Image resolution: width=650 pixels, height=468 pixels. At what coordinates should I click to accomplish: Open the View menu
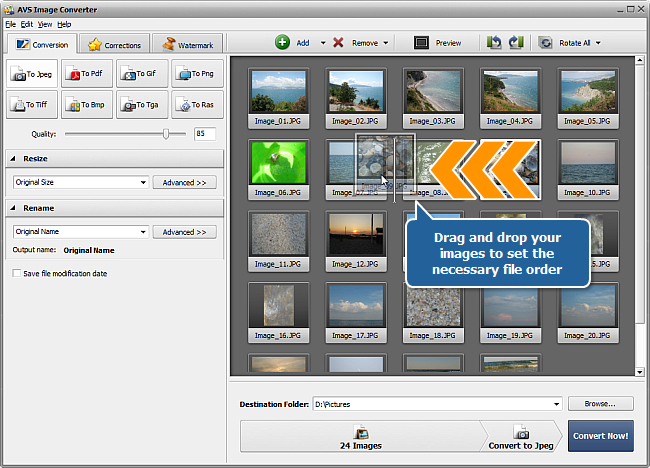click(x=45, y=24)
